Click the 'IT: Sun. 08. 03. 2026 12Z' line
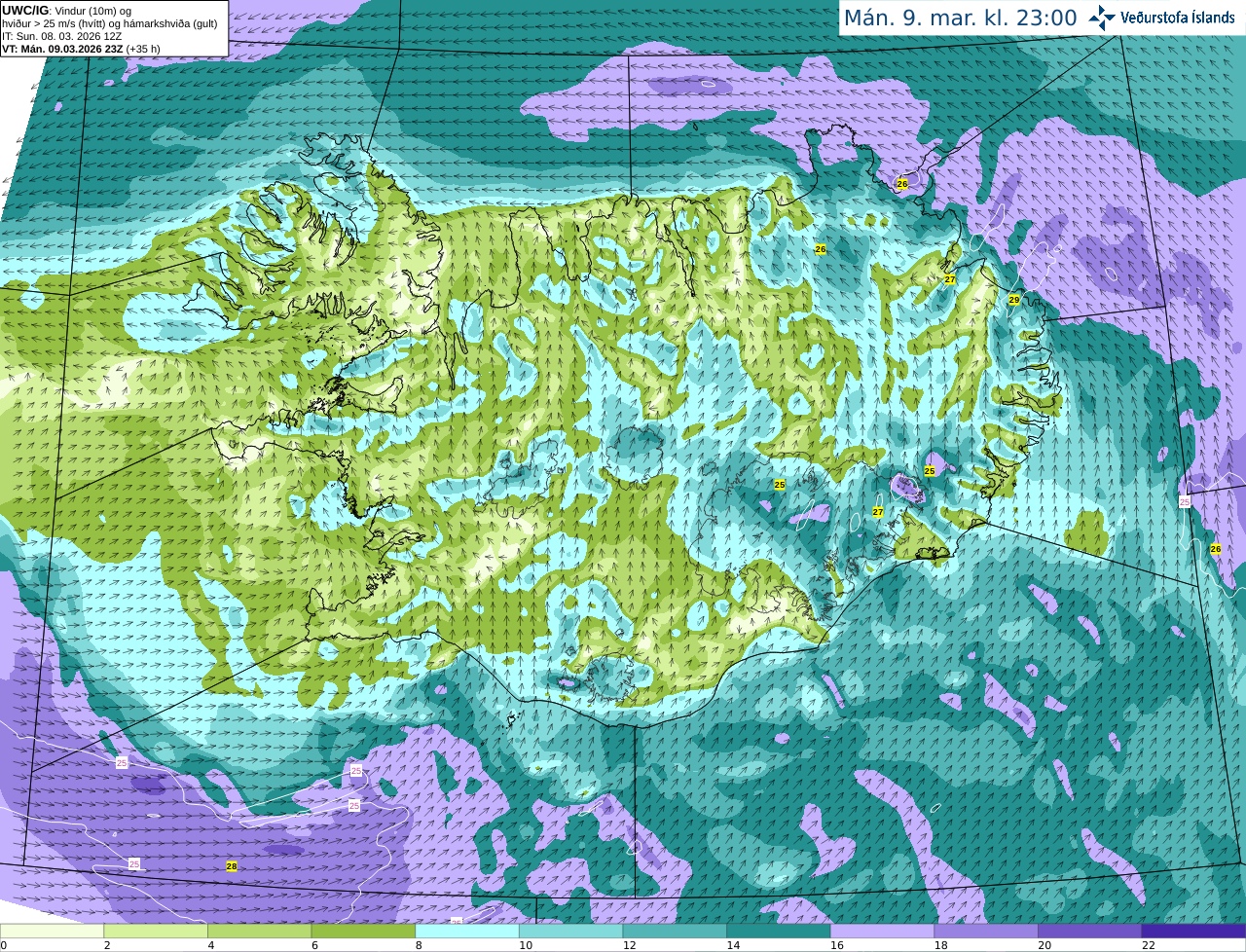 (61, 35)
